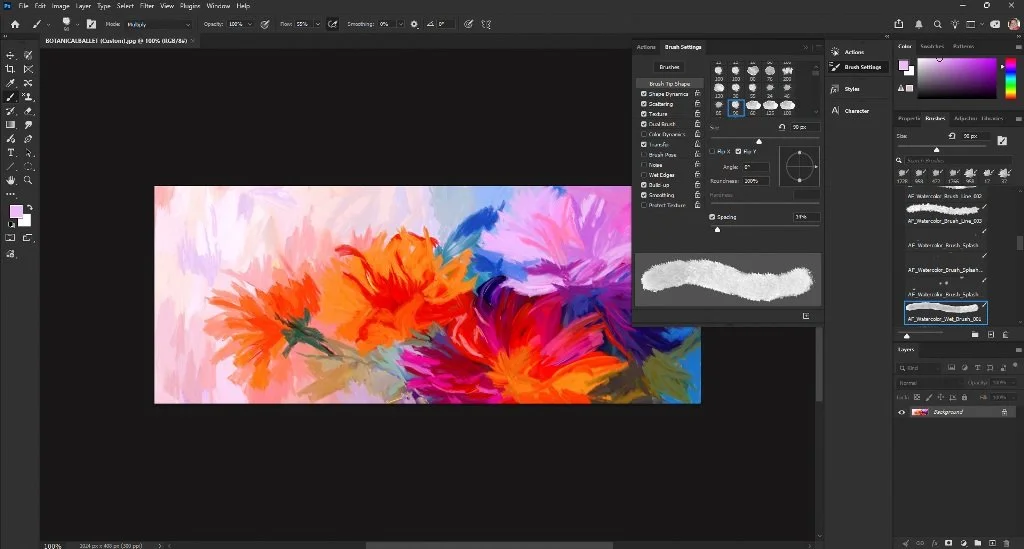Screen dimensions: 1024x549
Task: Open the Layer menu
Action: pos(83,6)
